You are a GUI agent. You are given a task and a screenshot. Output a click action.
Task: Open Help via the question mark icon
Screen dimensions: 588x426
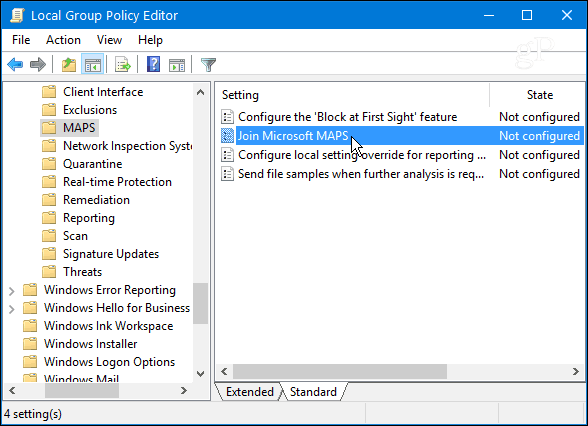153,64
